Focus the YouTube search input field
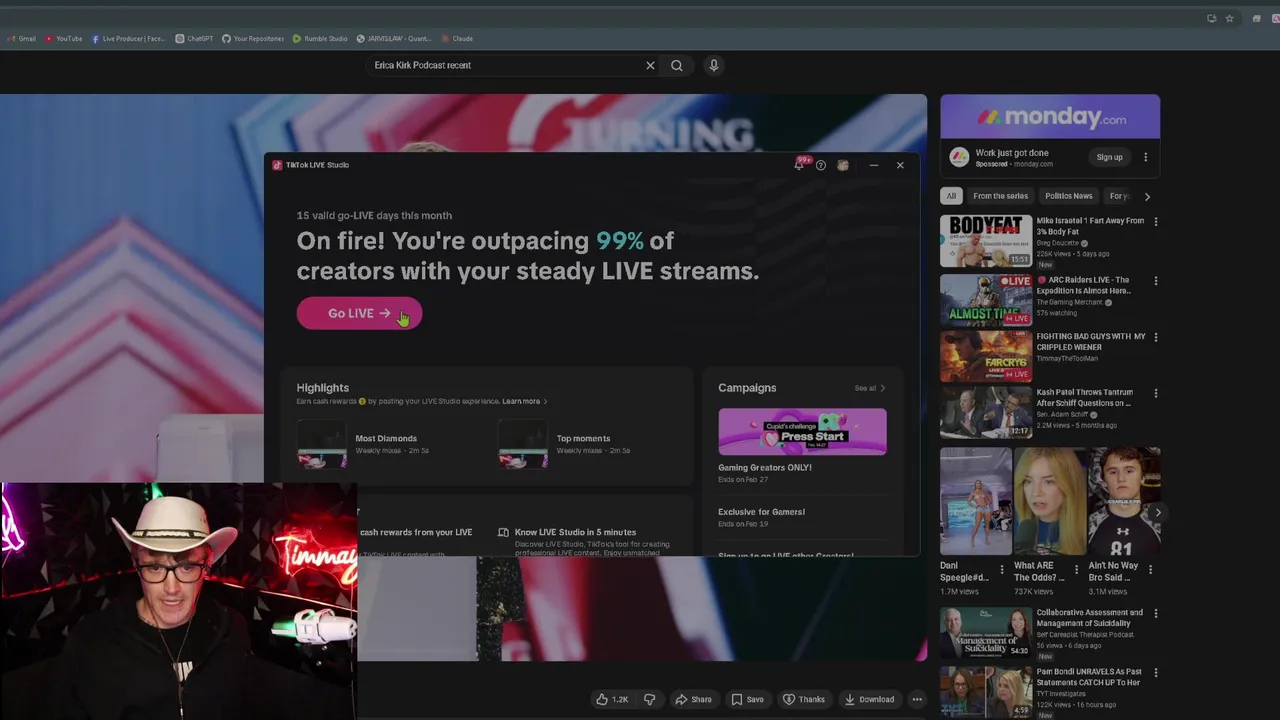Image resolution: width=1280 pixels, height=720 pixels. (x=505, y=65)
